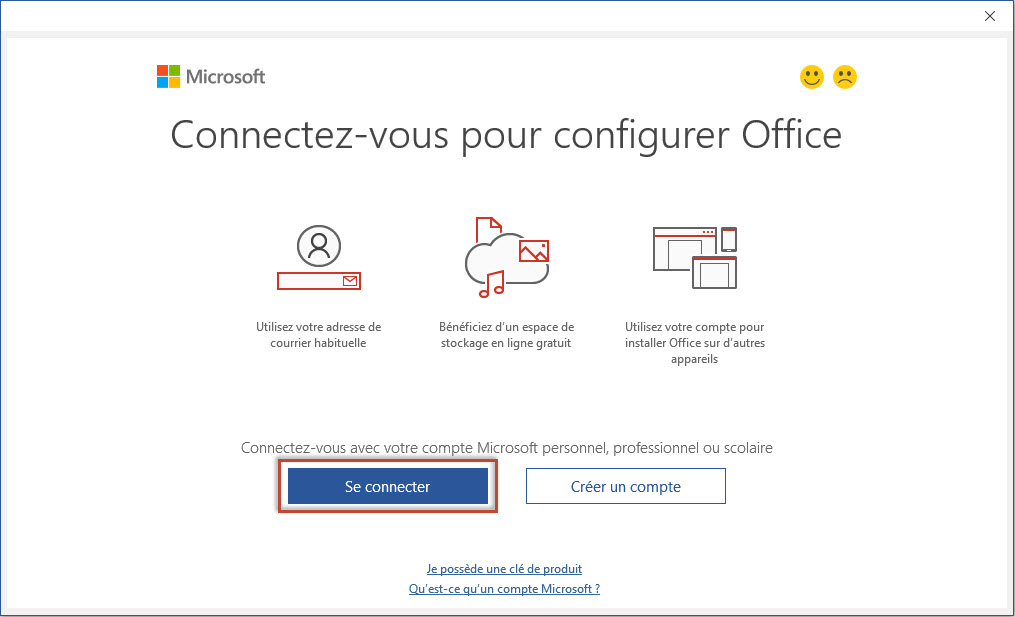Click the red music note icon
Image resolution: width=1015 pixels, height=617 pixels.
pos(492,284)
